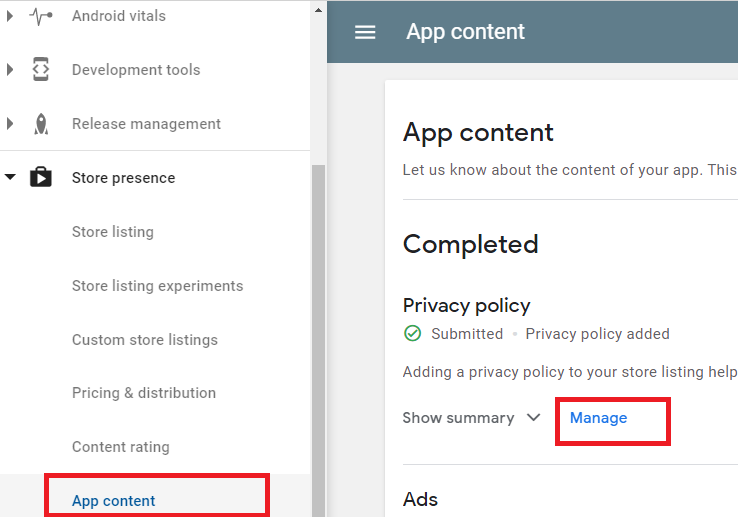Open the Store listing page
Viewport: 738px width, 517px height.
[x=113, y=232]
